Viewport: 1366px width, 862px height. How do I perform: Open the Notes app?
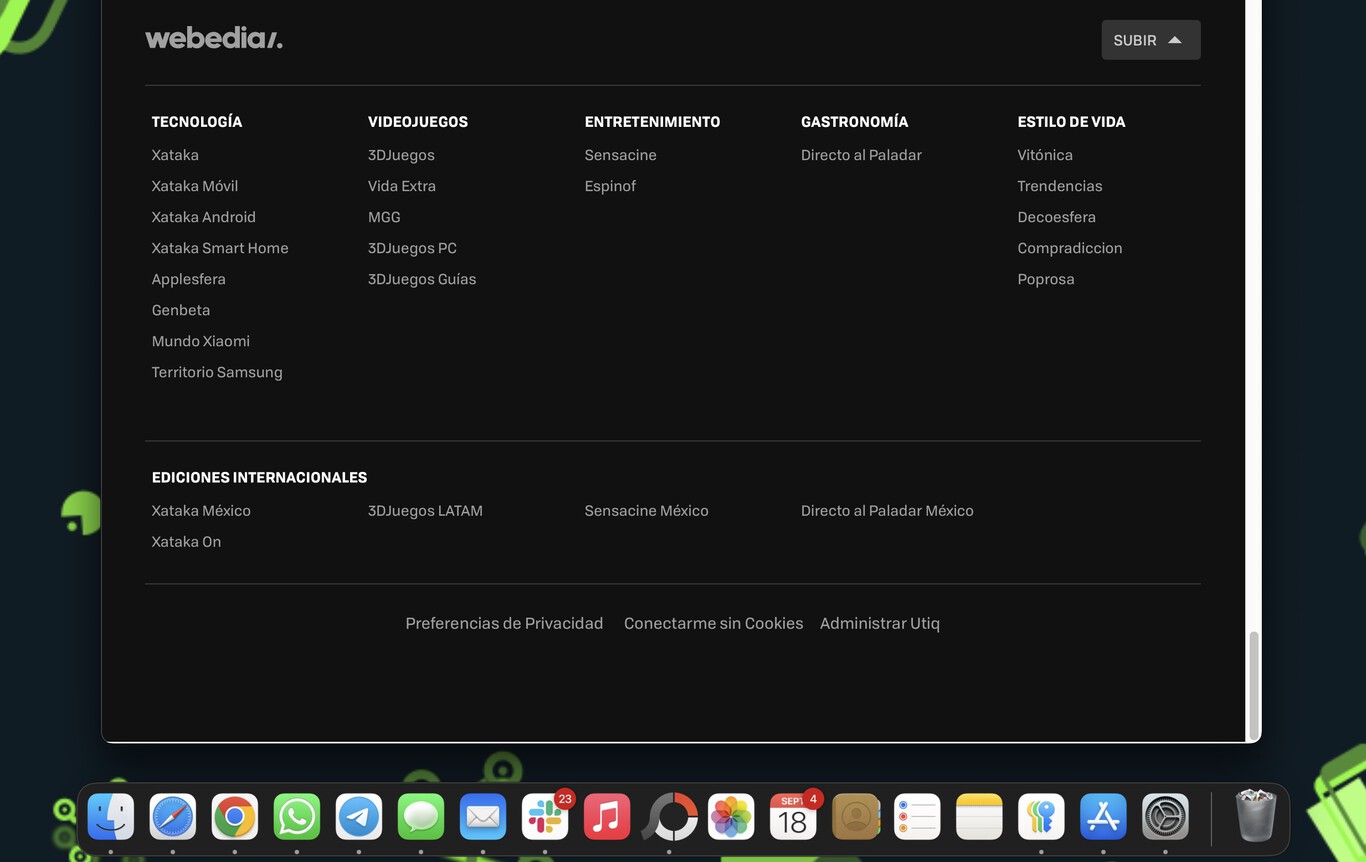coord(979,817)
